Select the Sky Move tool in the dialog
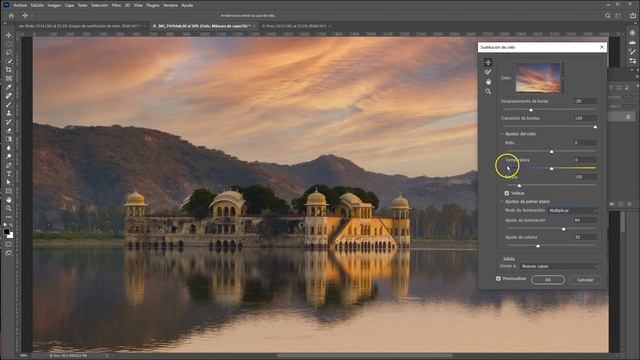The image size is (640, 360). click(488, 62)
